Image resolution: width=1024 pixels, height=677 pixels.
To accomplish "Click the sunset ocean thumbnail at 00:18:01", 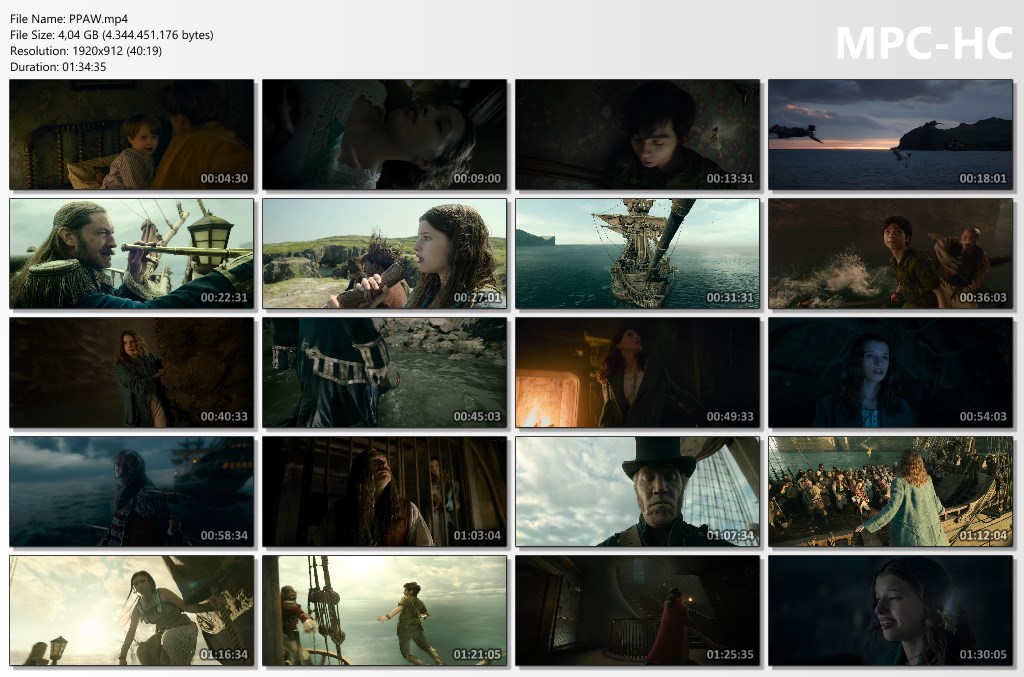I will tap(890, 135).
